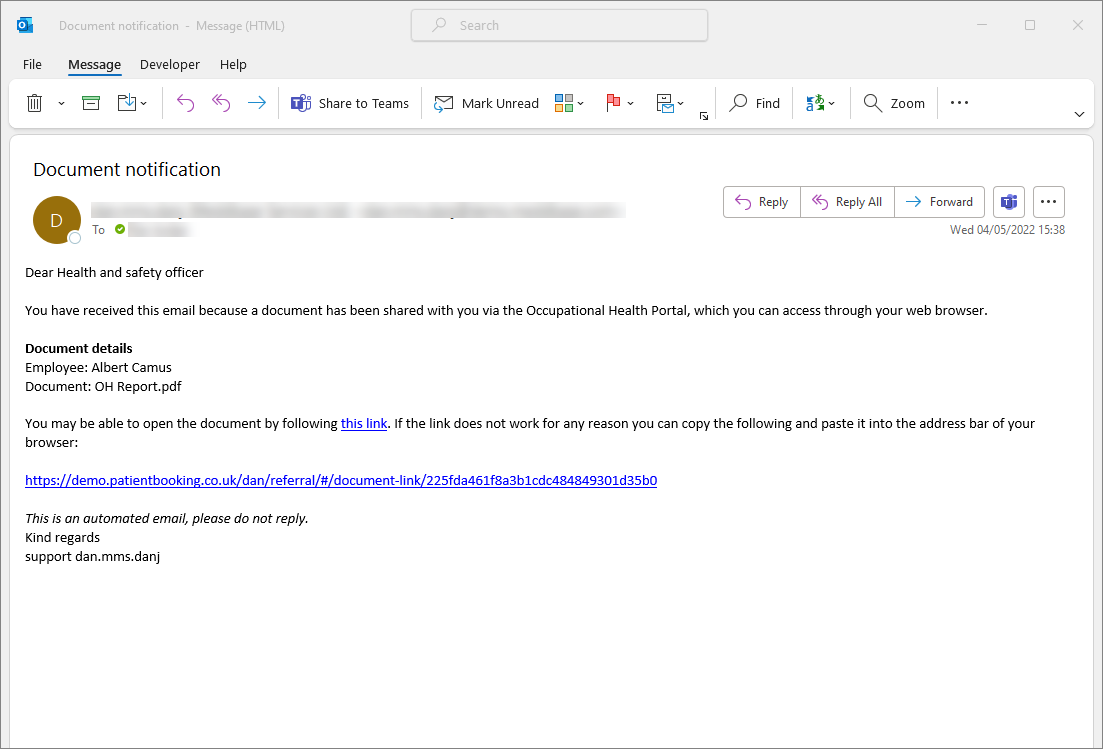Follow the 'this link' hyperlink
Screen dimensions: 1103x749
pyautogui.click(x=363, y=423)
